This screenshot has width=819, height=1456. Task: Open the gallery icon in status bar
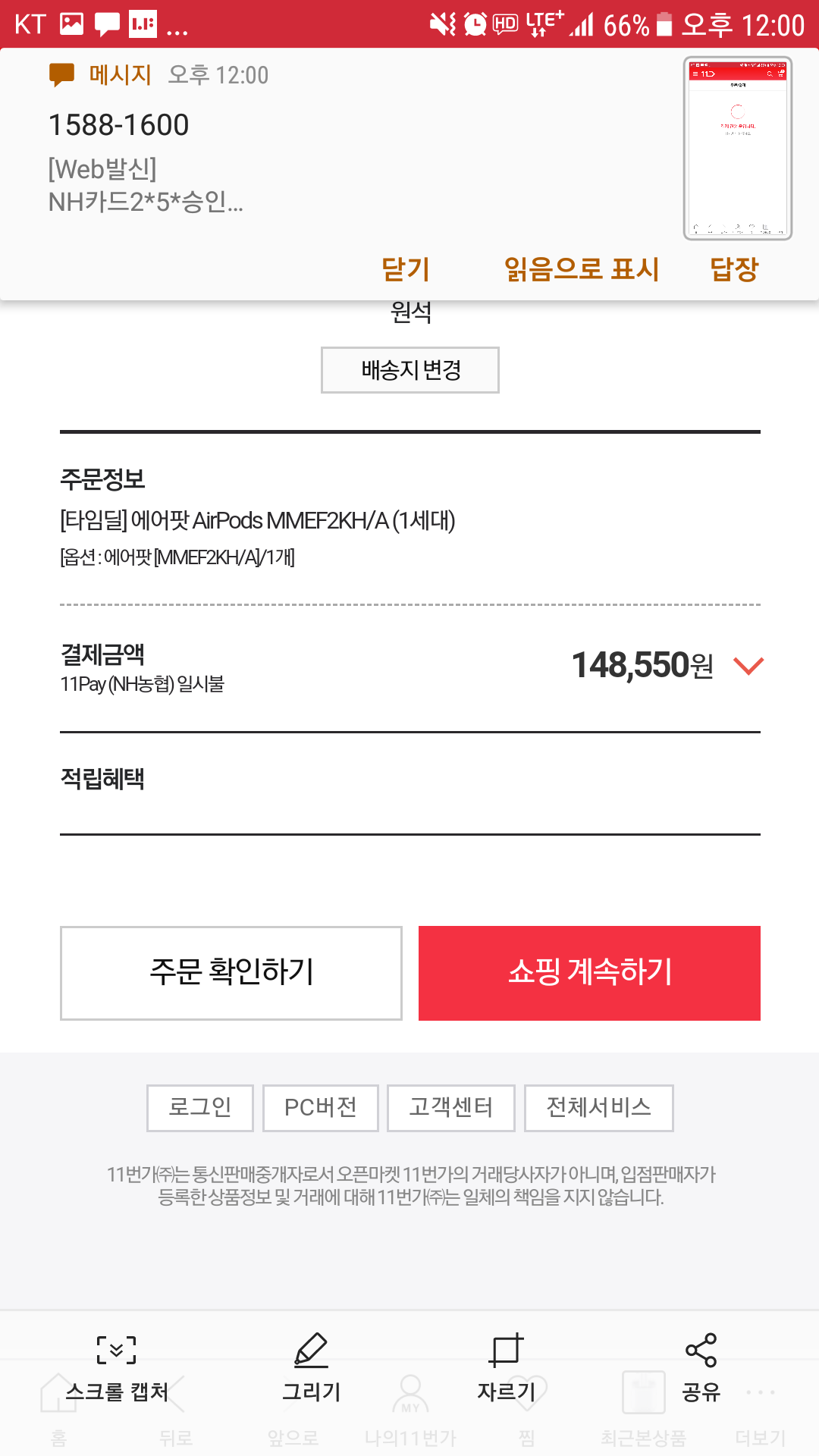point(71,24)
